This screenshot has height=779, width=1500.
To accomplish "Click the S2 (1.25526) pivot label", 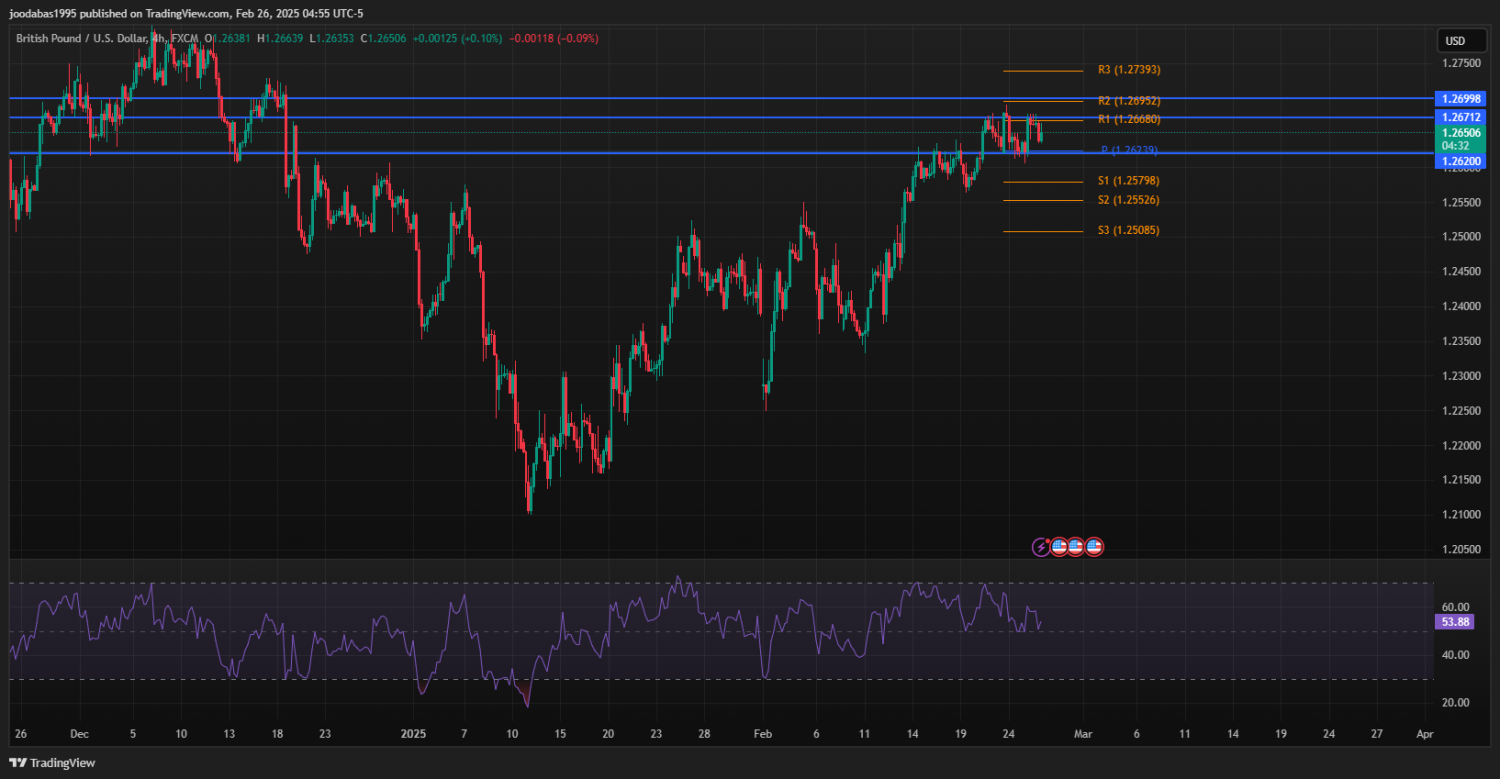I will [1128, 200].
